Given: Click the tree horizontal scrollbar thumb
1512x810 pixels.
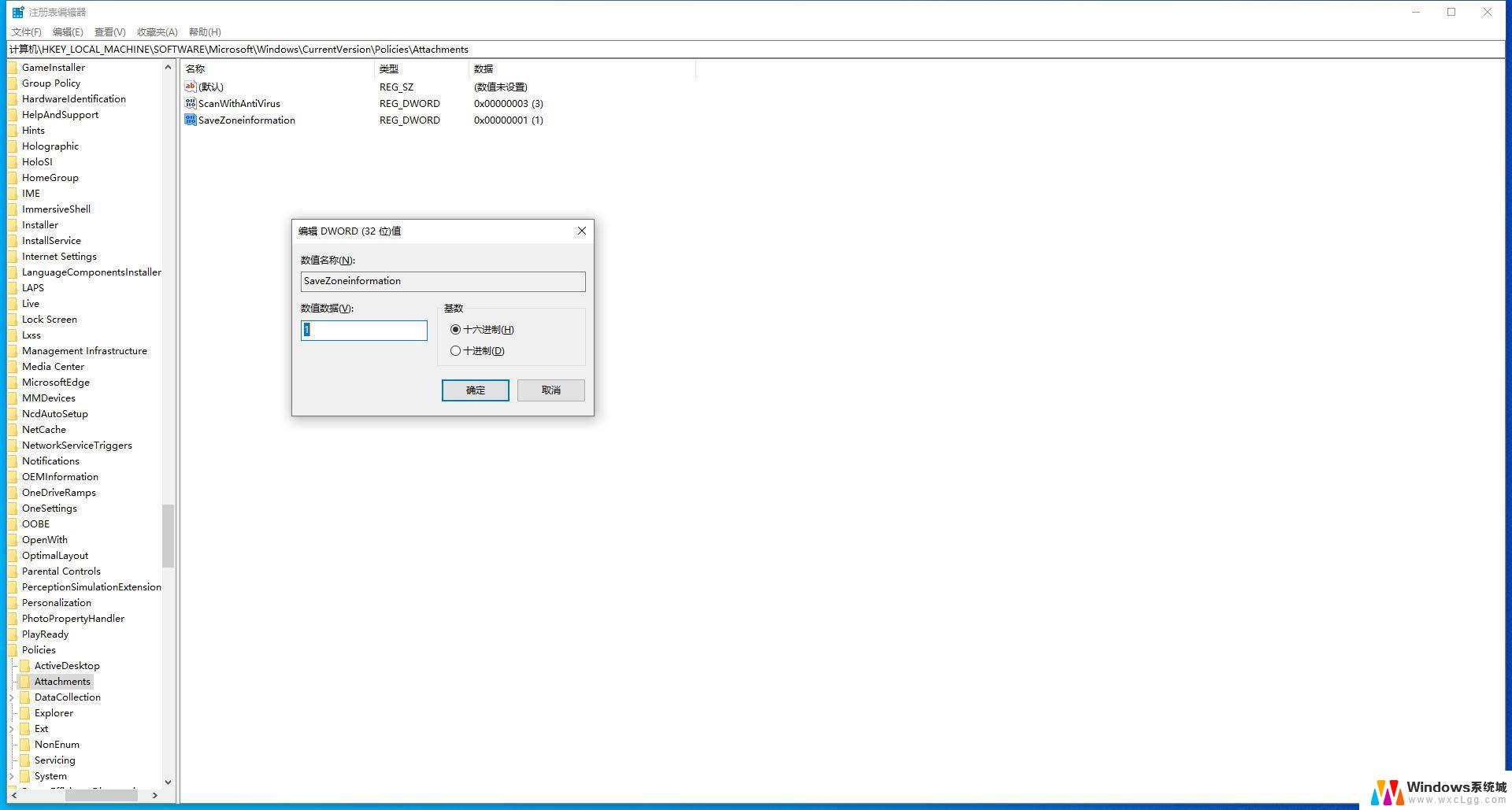Looking at the screenshot, I should (101, 796).
